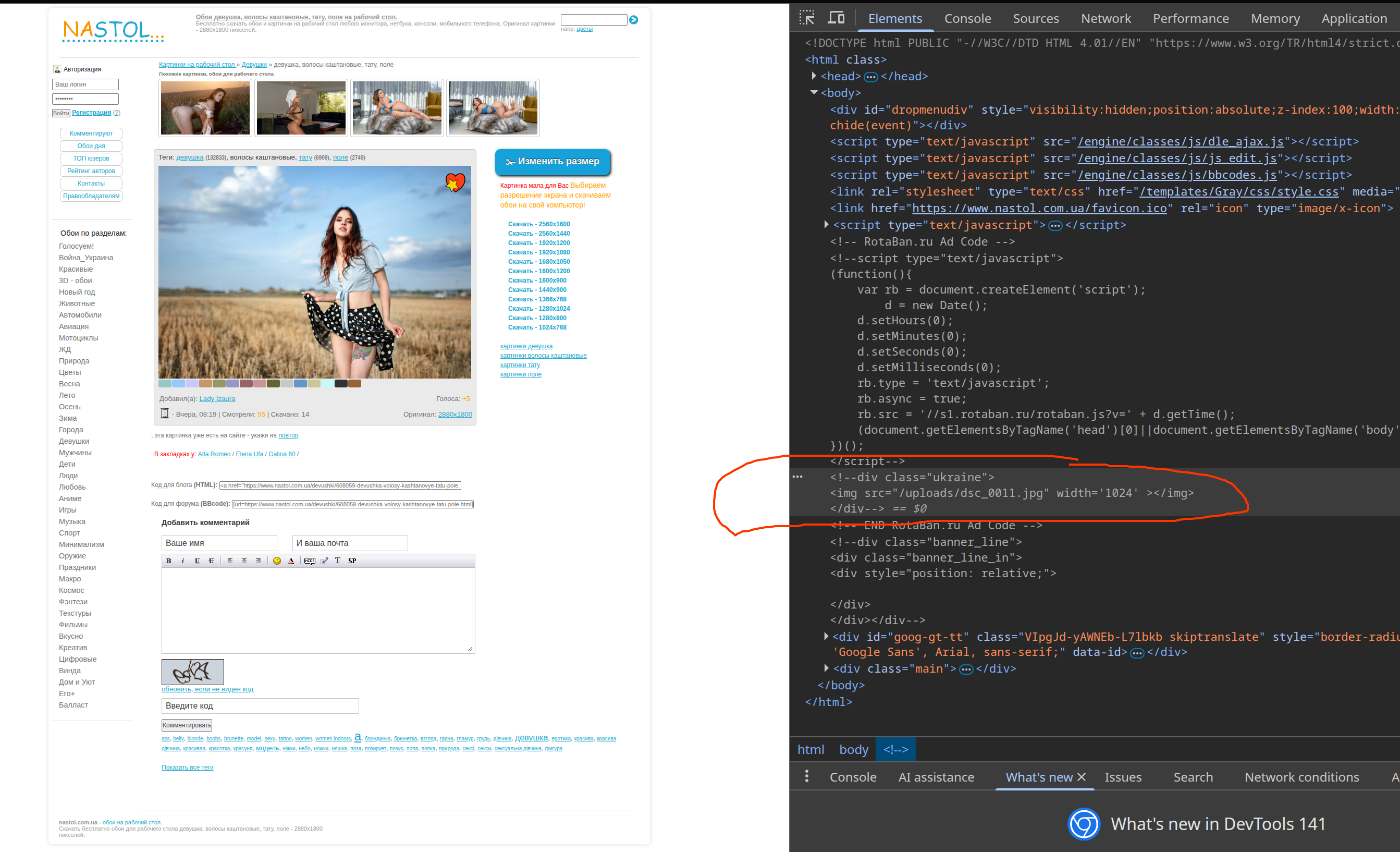
Task: Click the Изменить размер button
Action: click(552, 162)
